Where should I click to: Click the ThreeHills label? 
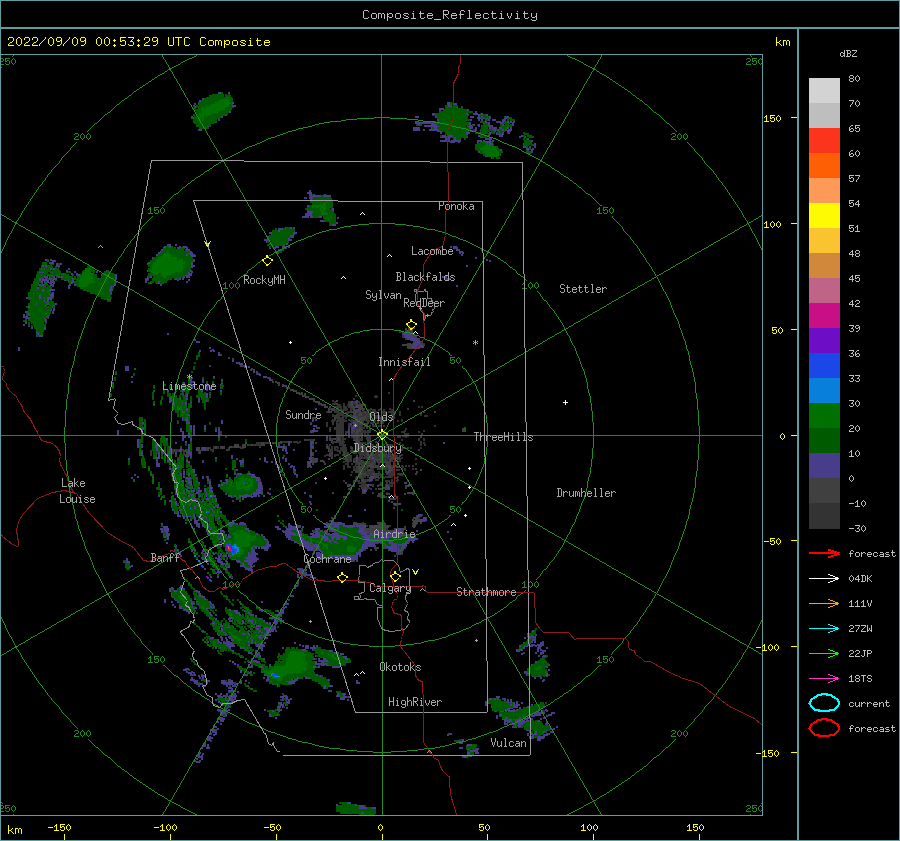(503, 437)
